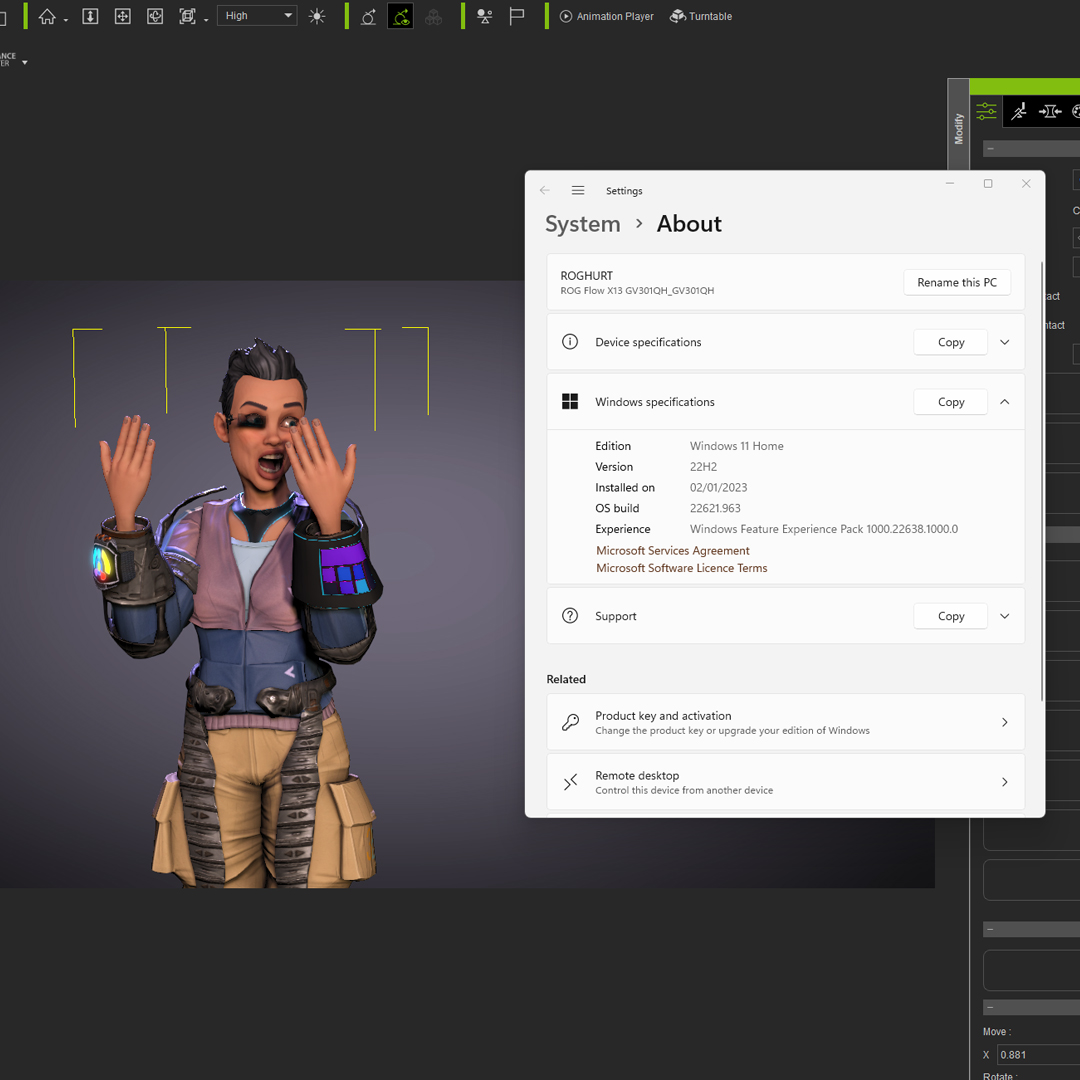Image resolution: width=1080 pixels, height=1080 pixels.
Task: Open the Animation Player
Action: 606,16
